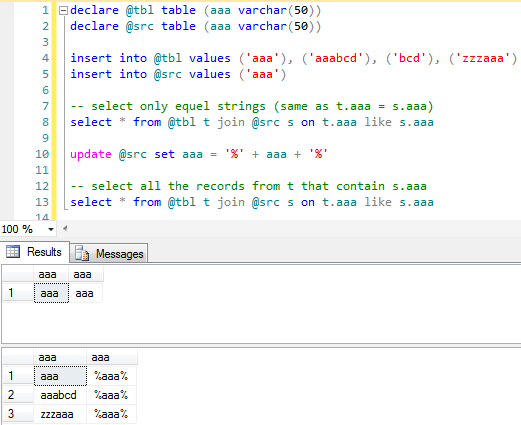Select second aaa column header in top grid
This screenshot has width=521, height=425.
click(x=86, y=275)
